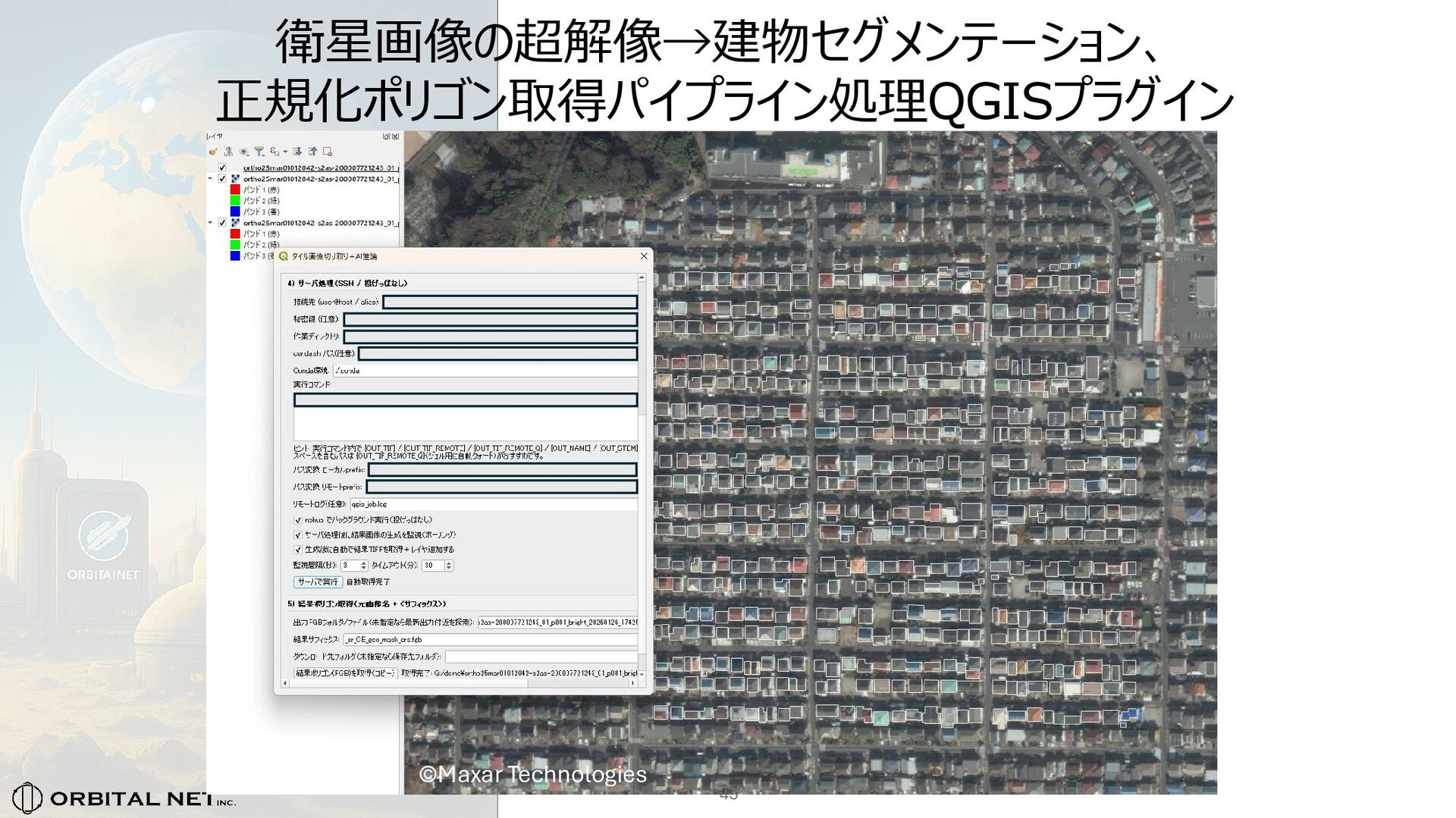Open the map themes eye icon
The width and height of the screenshot is (1456, 818).
click(243, 152)
